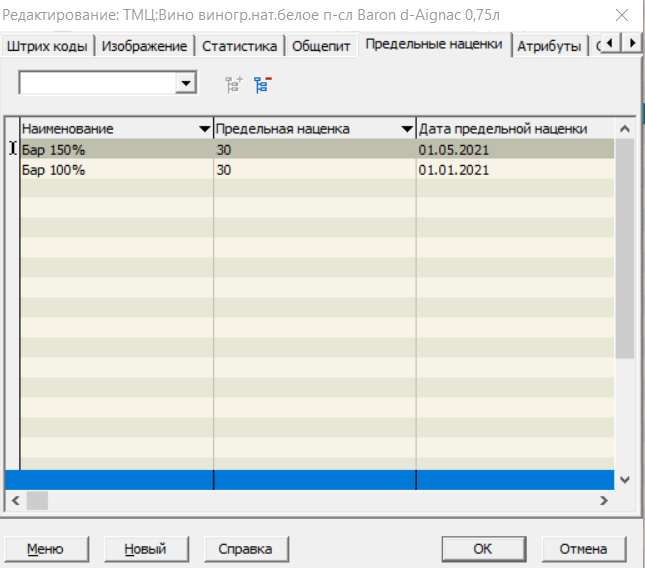
Task: Open the Атрибуты tab
Action: (549, 46)
